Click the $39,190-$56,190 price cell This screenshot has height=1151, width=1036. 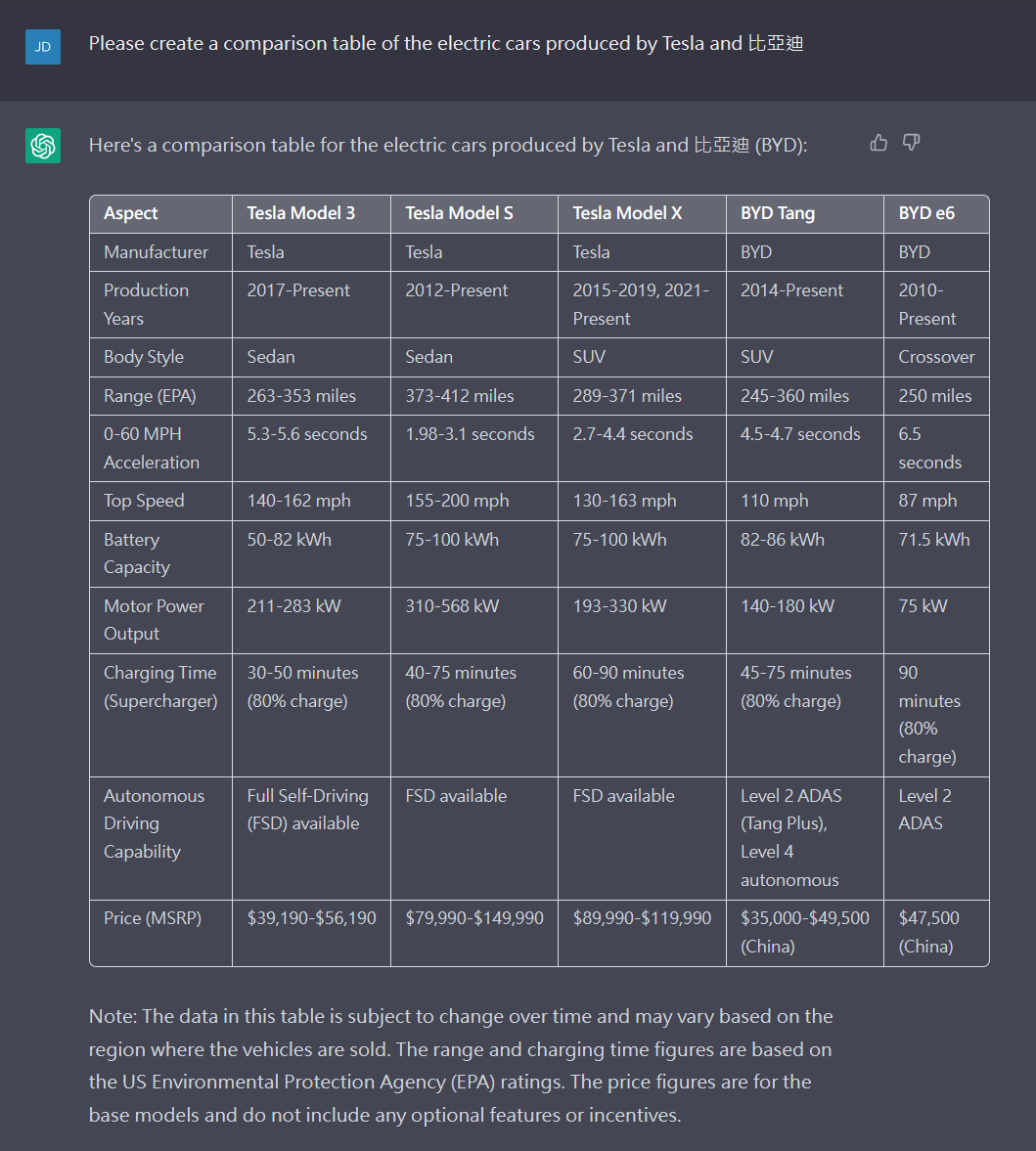tap(311, 918)
